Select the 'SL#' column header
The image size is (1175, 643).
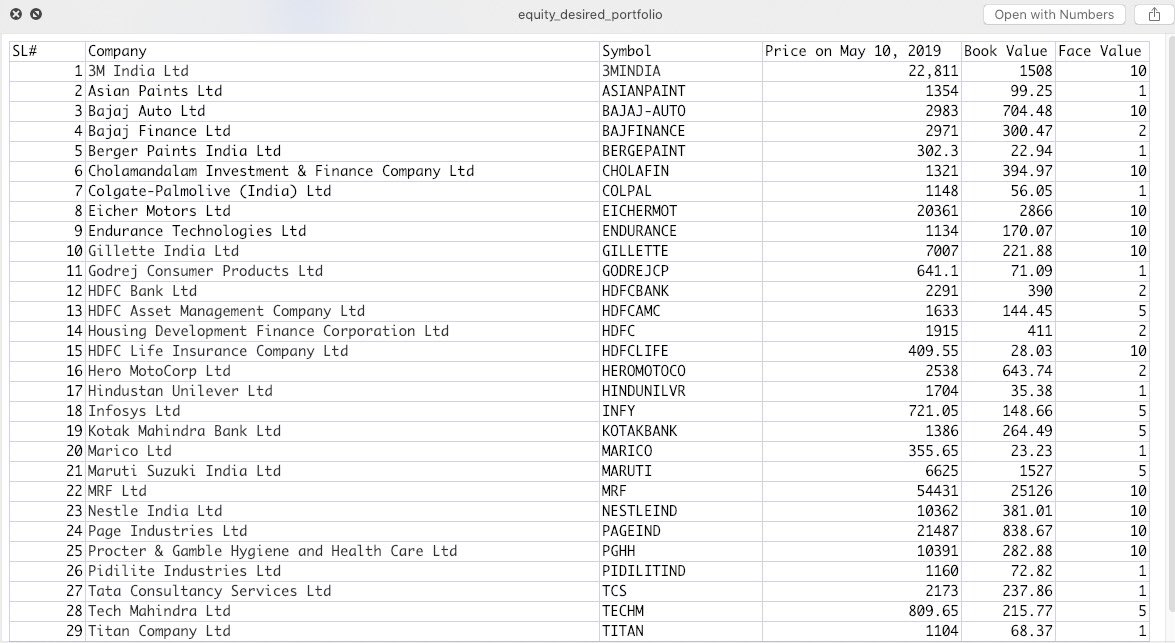click(47, 51)
